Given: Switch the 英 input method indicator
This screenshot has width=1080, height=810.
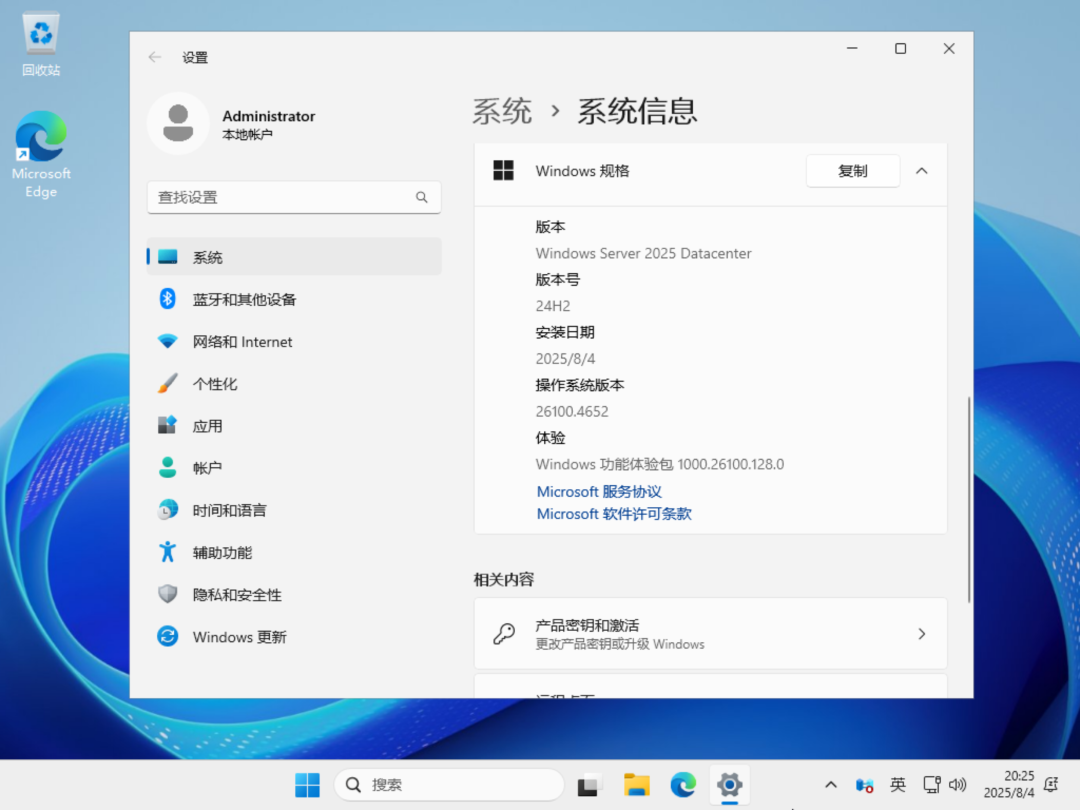Looking at the screenshot, I should coord(897,785).
